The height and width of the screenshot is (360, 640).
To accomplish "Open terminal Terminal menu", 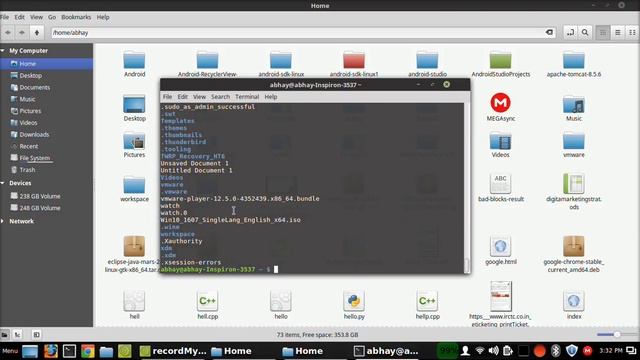I will (247, 97).
